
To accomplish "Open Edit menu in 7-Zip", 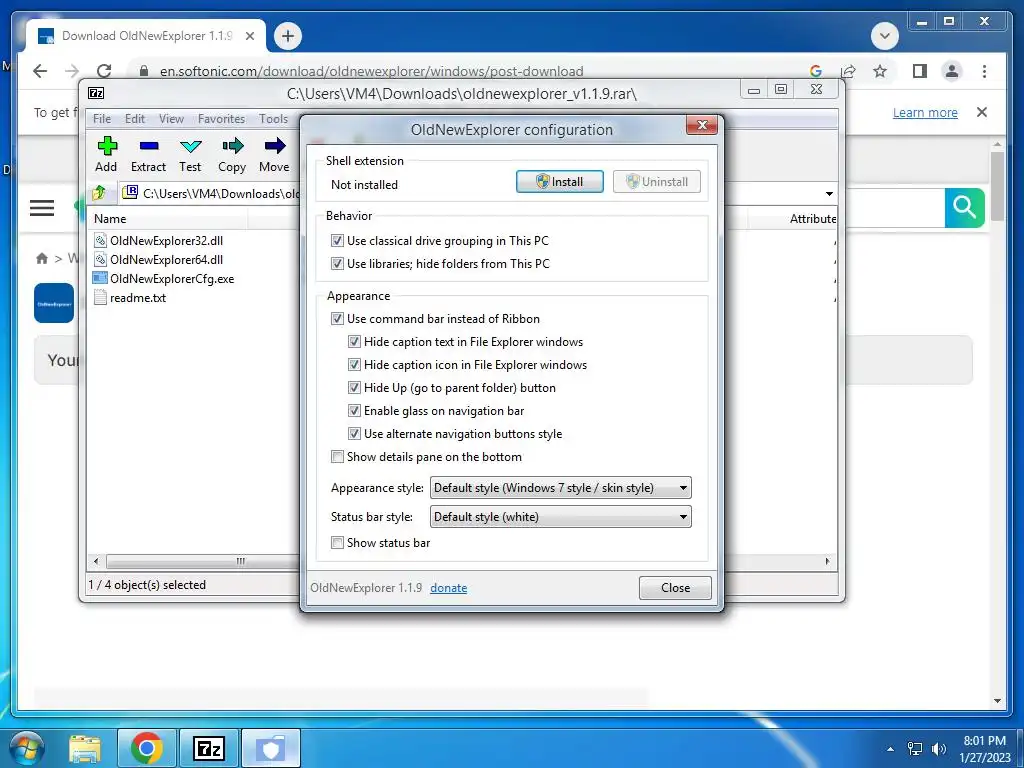I will click(135, 119).
